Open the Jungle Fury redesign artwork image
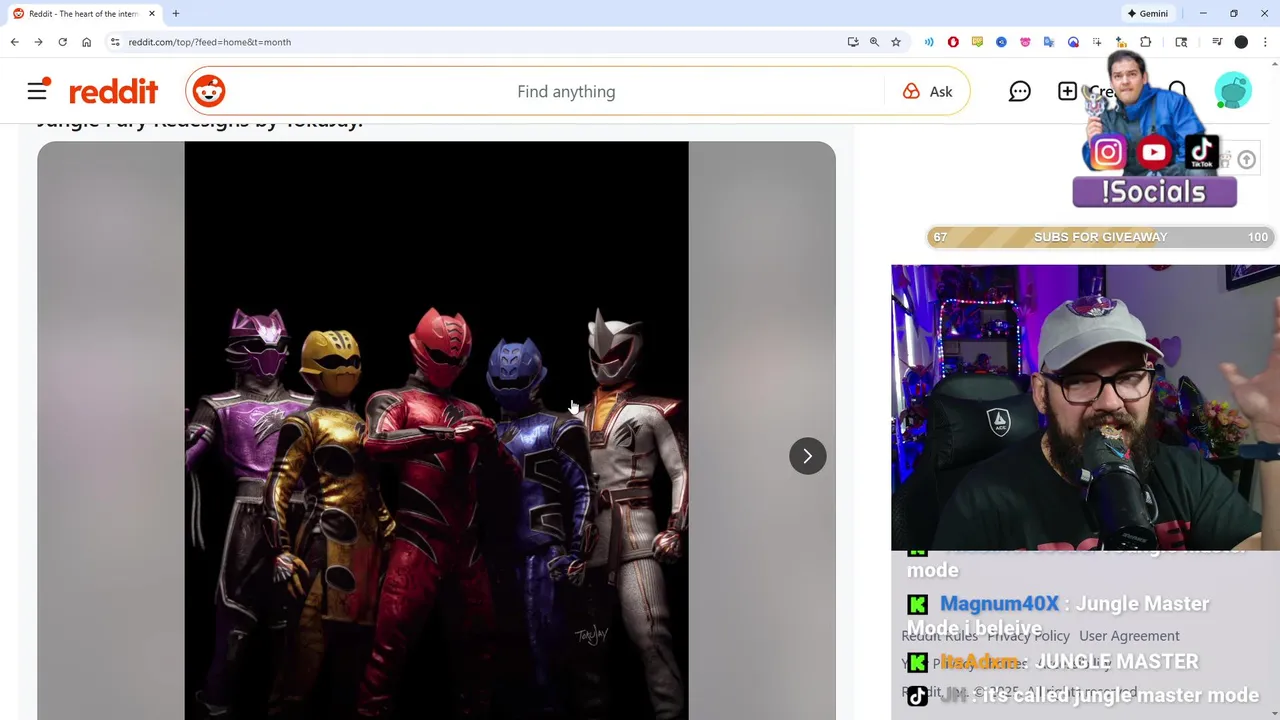The height and width of the screenshot is (720, 1280). (436, 430)
